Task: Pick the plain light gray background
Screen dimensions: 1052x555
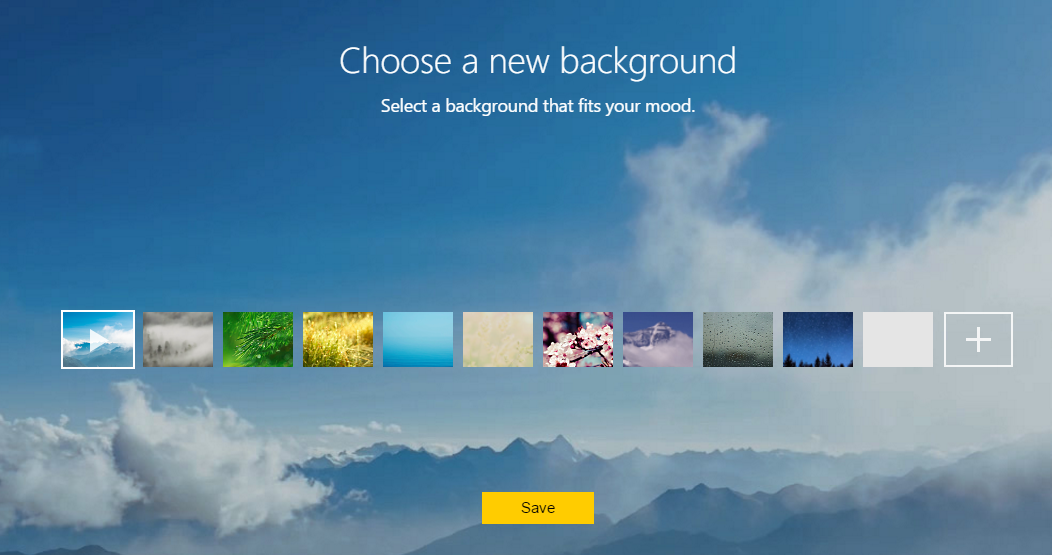Action: pyautogui.click(x=898, y=340)
